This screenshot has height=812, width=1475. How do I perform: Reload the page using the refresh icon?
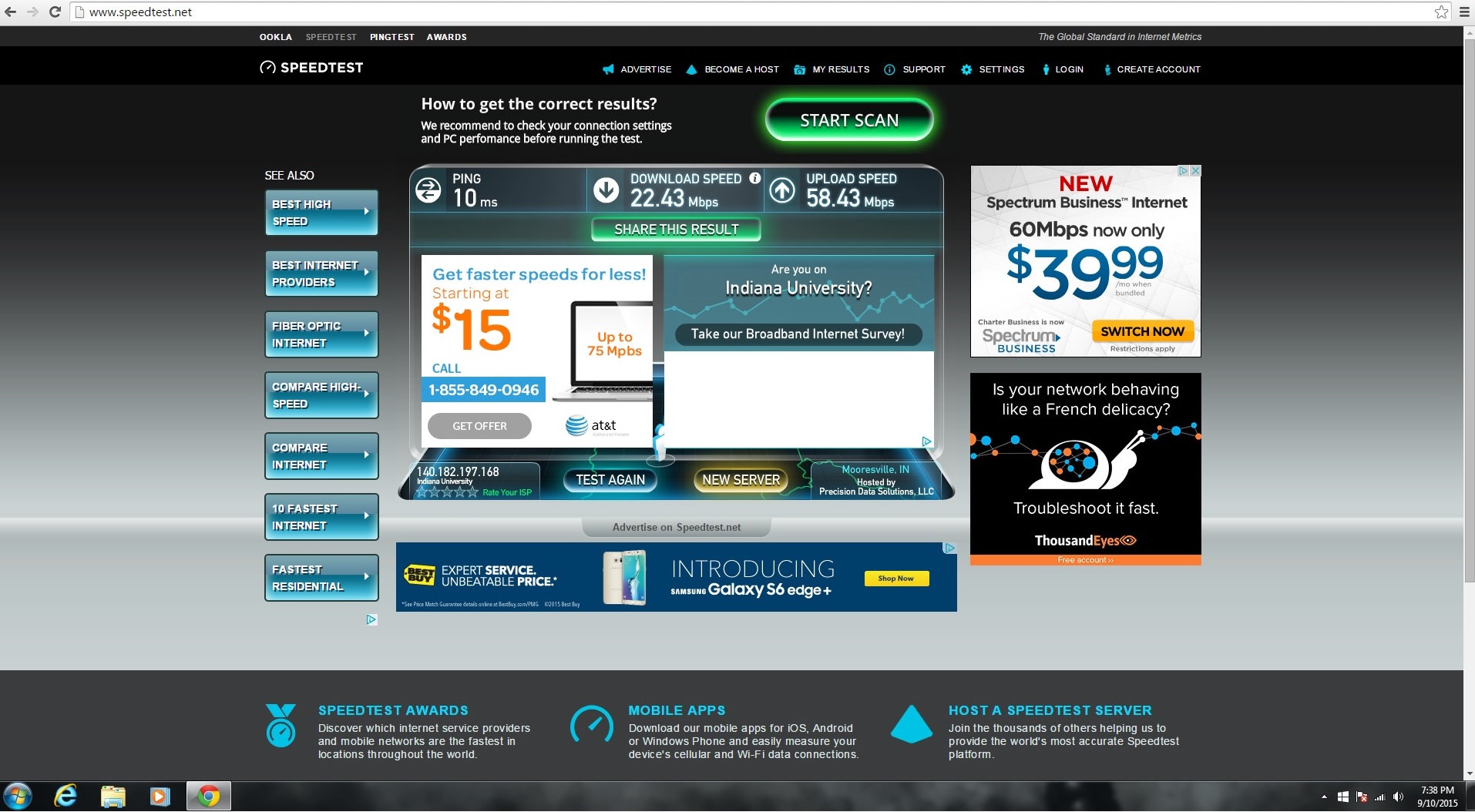click(x=55, y=12)
